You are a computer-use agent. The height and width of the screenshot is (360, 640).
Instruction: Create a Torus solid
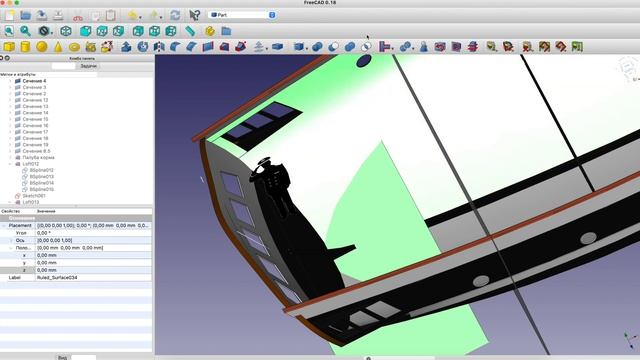pos(74,47)
